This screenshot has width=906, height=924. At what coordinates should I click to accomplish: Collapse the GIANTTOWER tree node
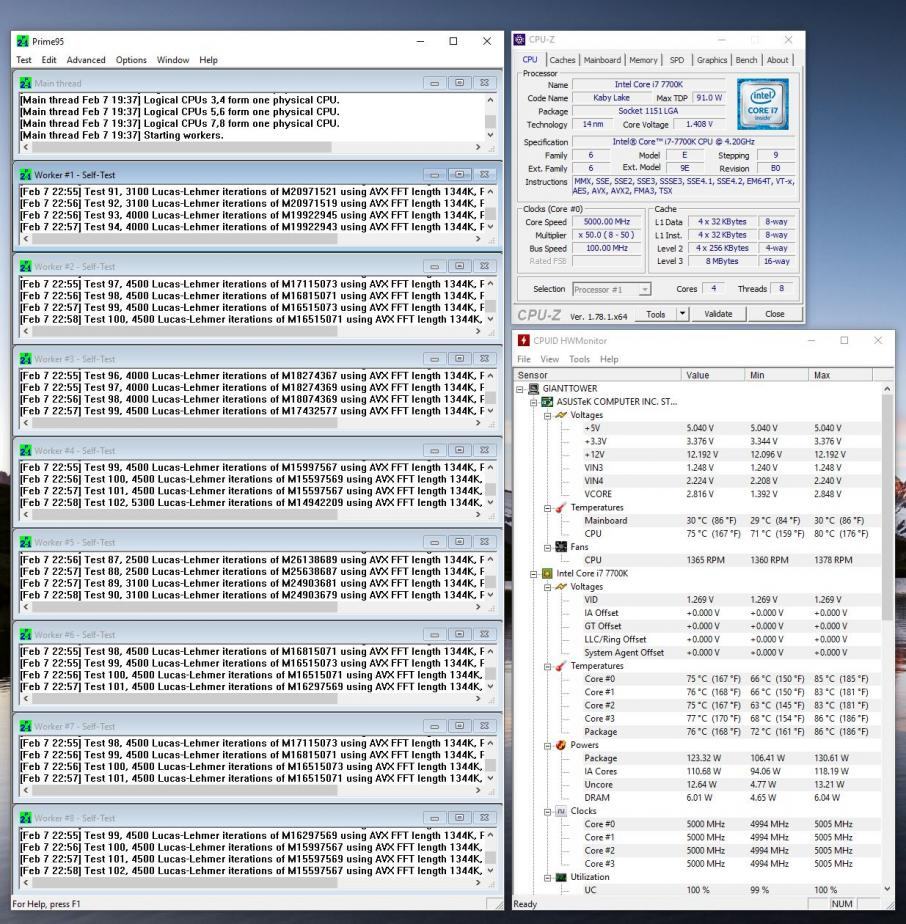(x=520, y=389)
